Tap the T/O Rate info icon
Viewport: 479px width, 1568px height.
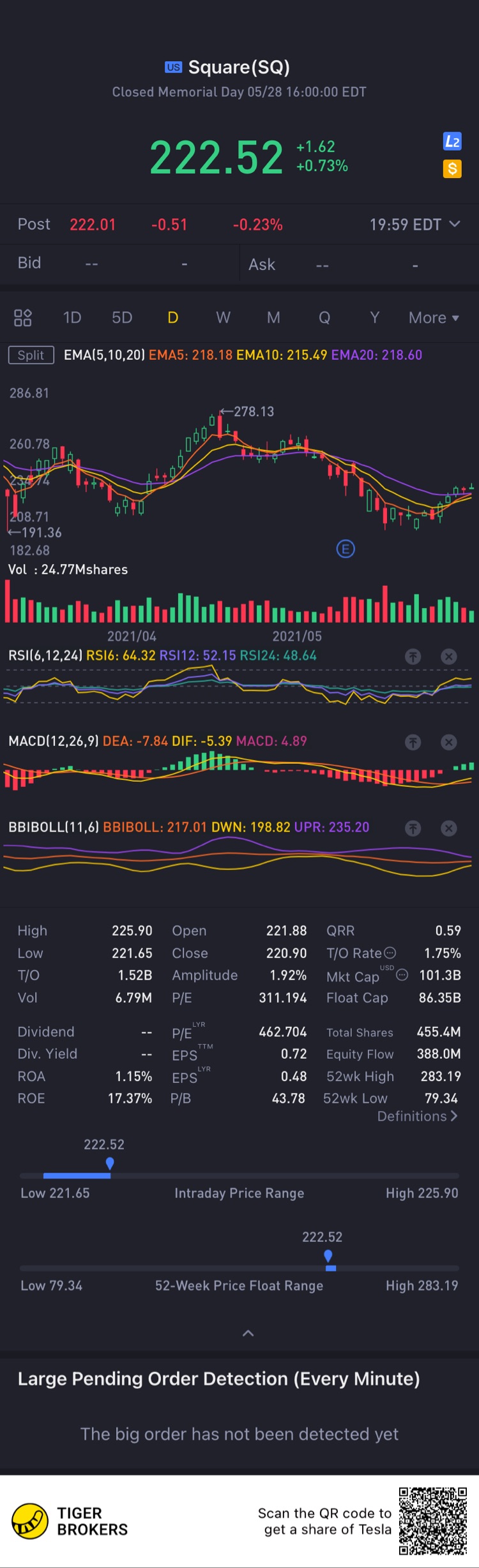pyautogui.click(x=390, y=953)
